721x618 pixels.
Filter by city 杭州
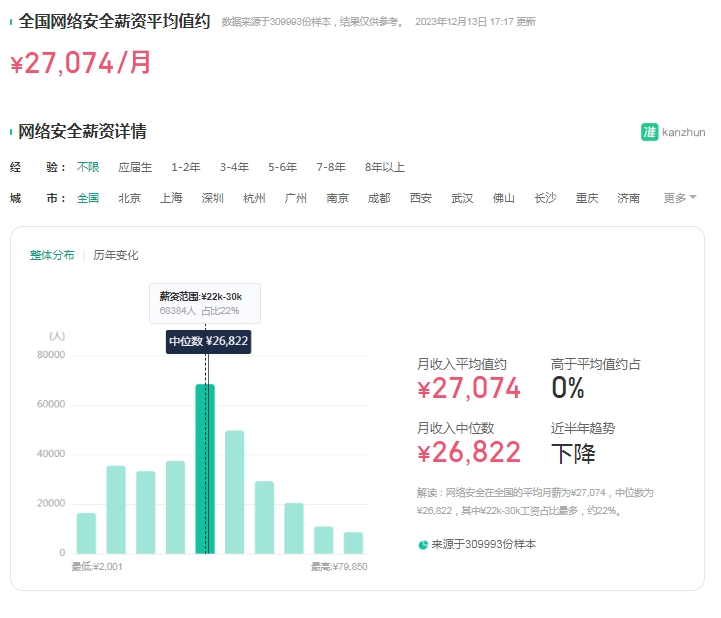[x=255, y=198]
